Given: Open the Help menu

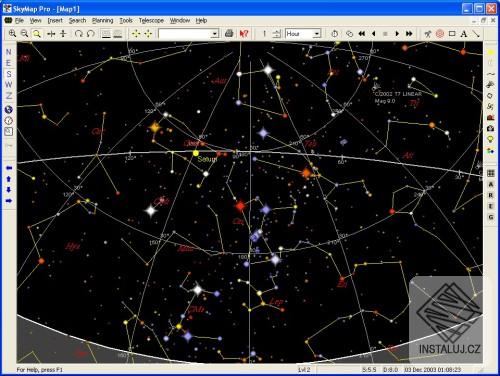Looking at the screenshot, I should click(201, 21).
